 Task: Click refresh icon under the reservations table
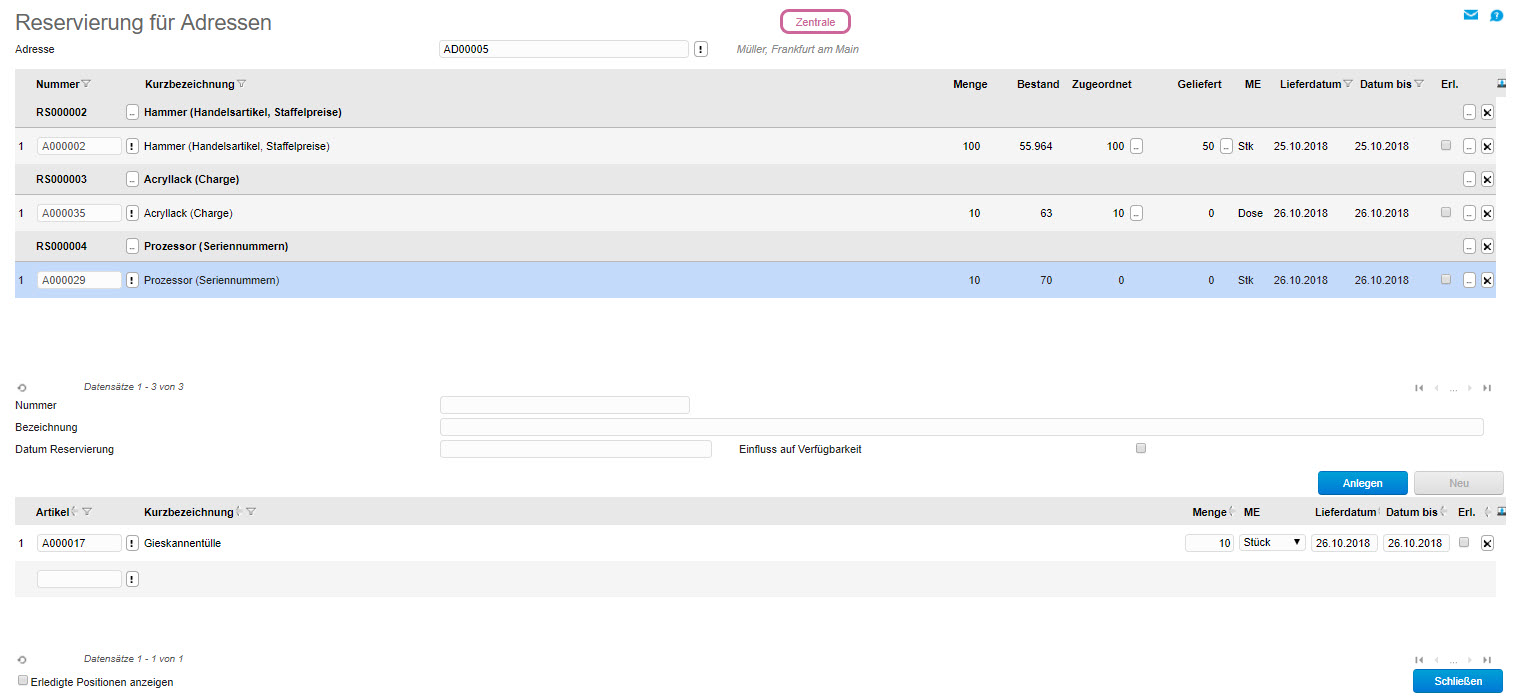pos(22,387)
